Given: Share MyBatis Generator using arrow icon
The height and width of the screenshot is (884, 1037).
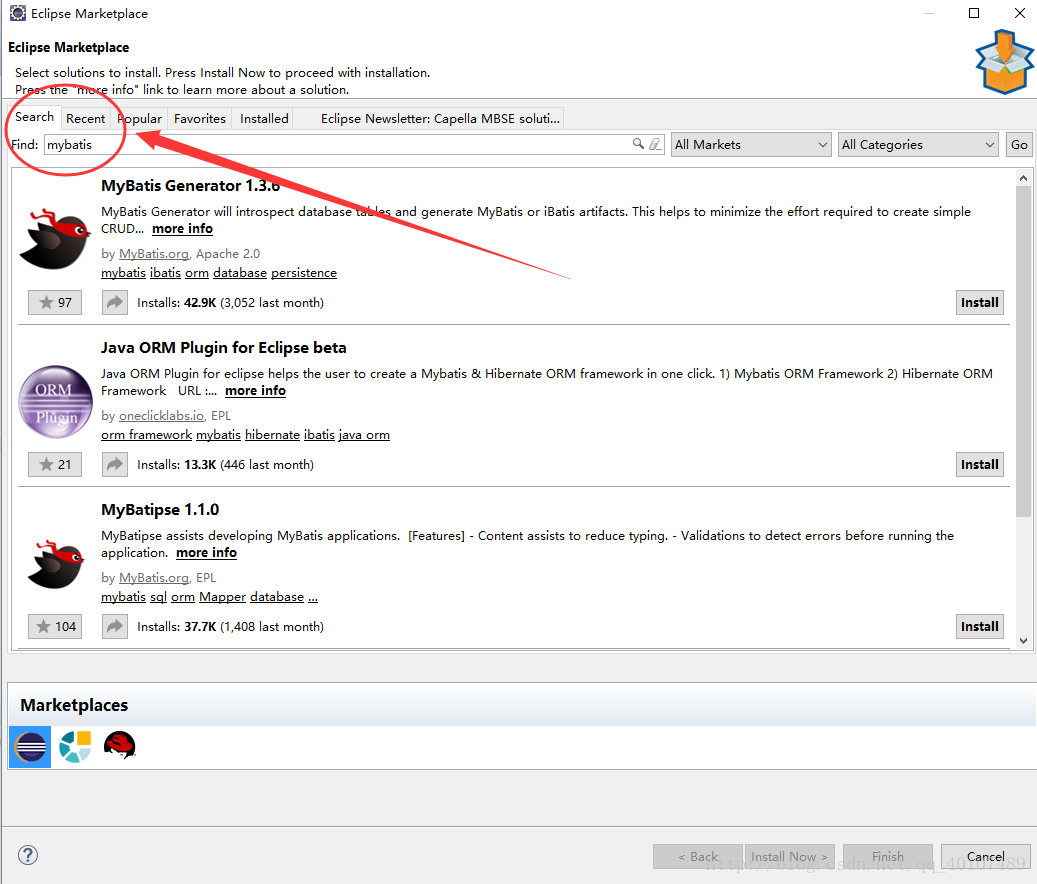Looking at the screenshot, I should [115, 302].
